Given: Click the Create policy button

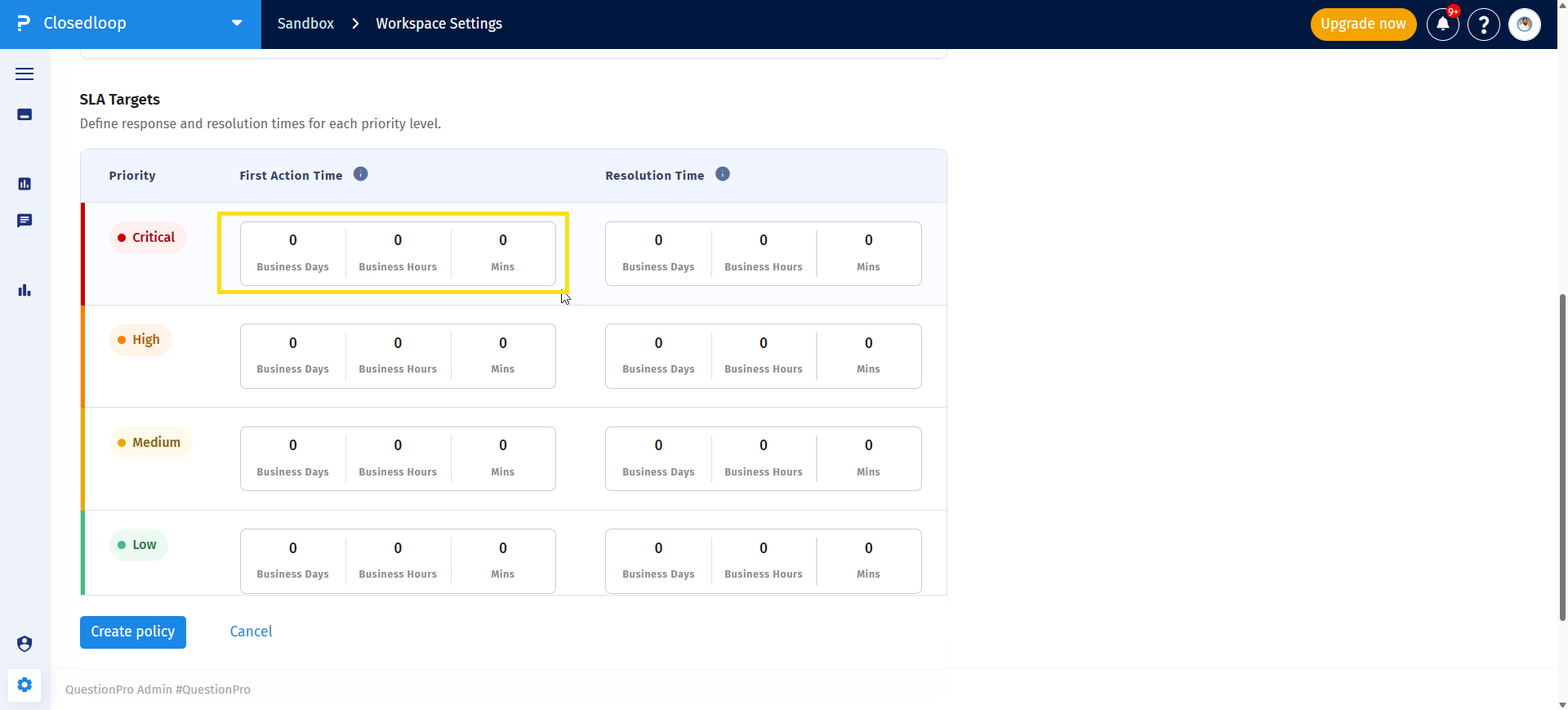Looking at the screenshot, I should coord(133,632).
